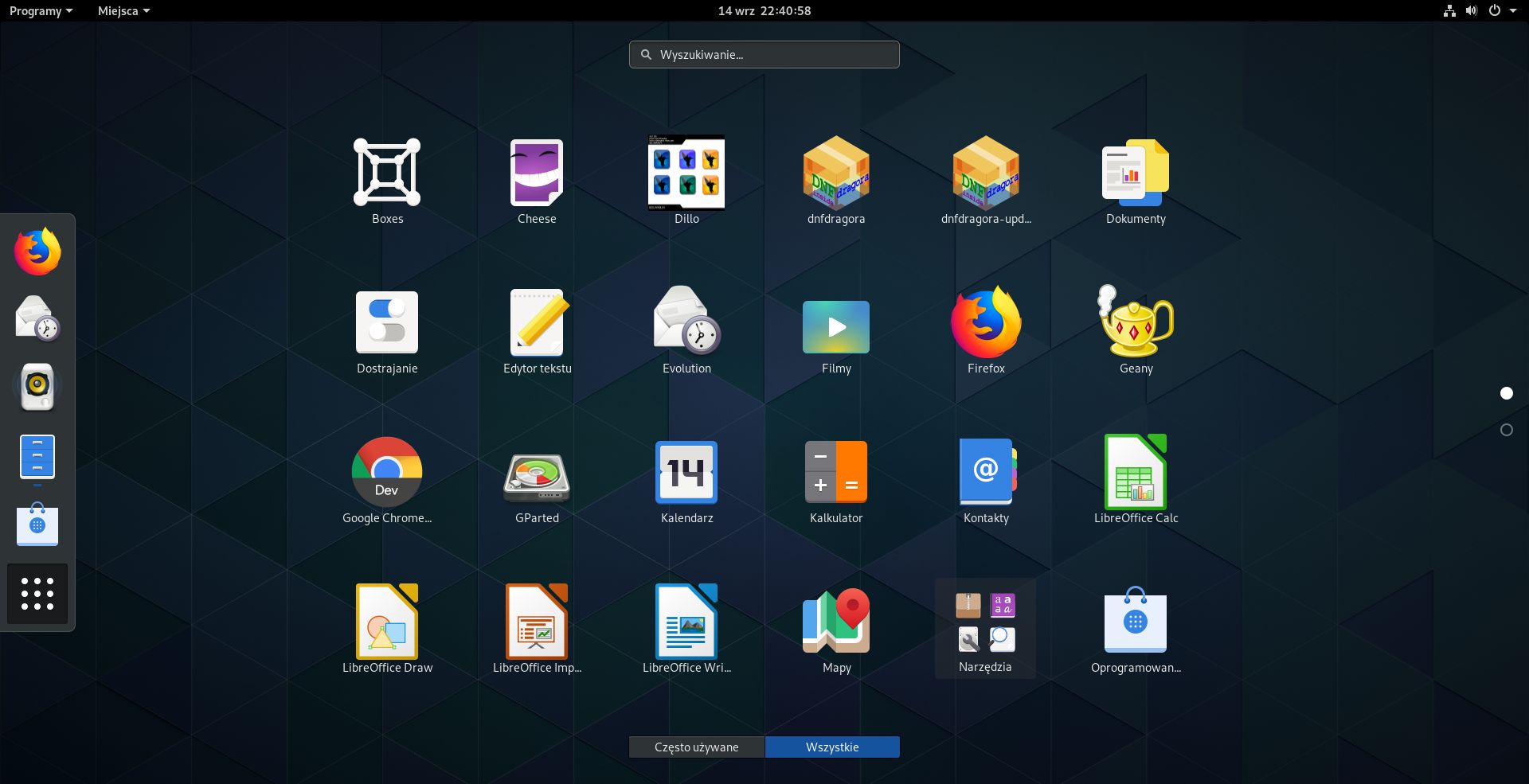
Task: Show the Często używane tab
Action: [697, 747]
